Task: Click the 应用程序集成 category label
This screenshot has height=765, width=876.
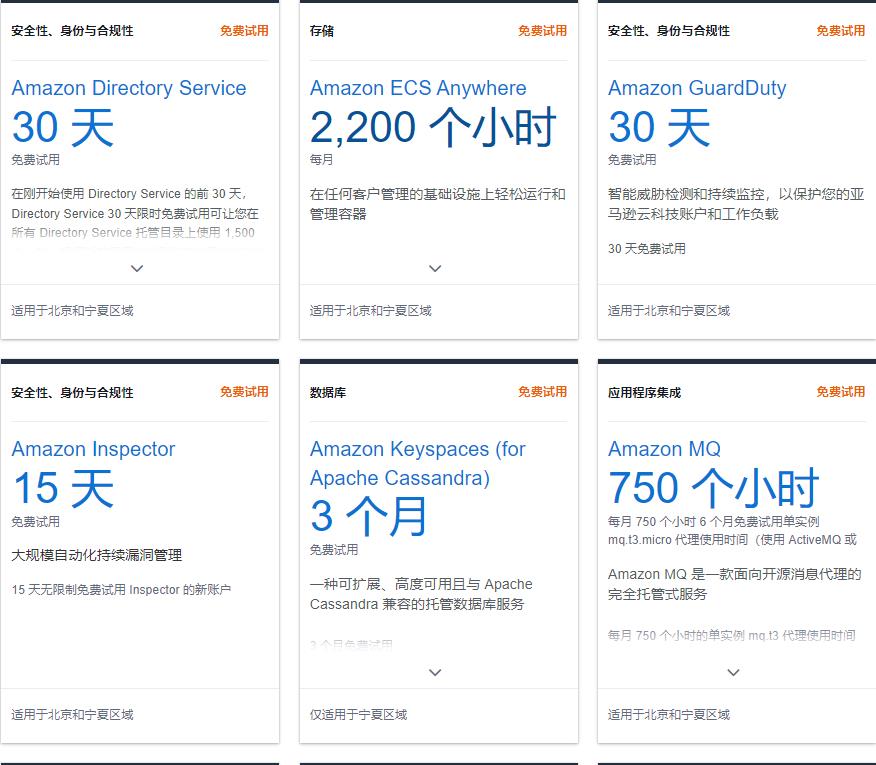Action: coord(644,392)
